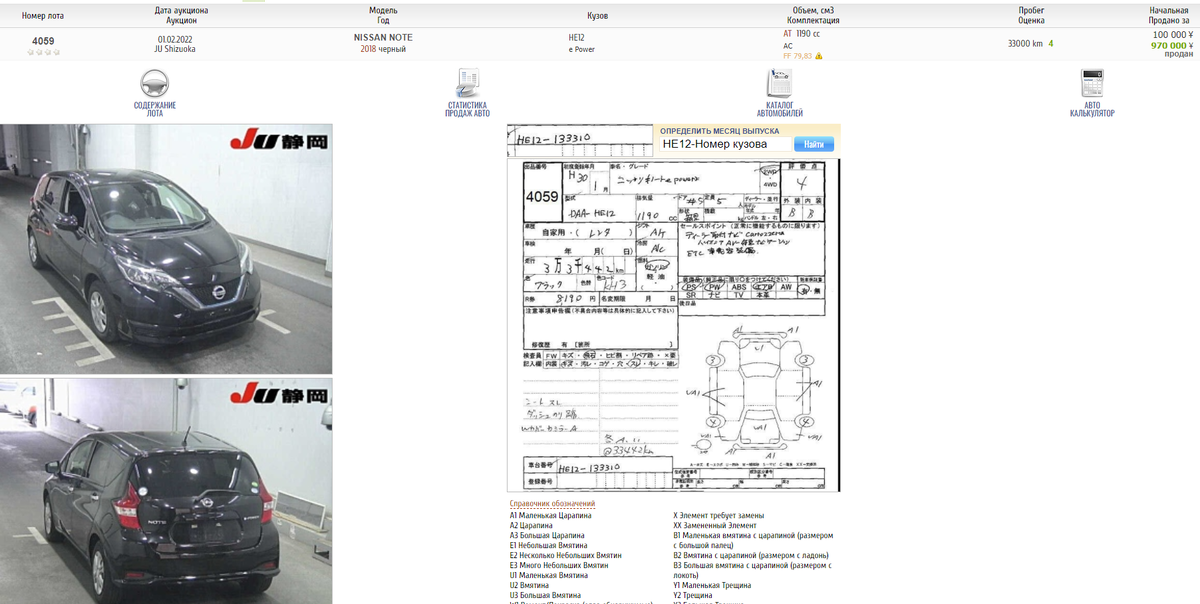Click the start price 100 000 ¥

click(1172, 34)
